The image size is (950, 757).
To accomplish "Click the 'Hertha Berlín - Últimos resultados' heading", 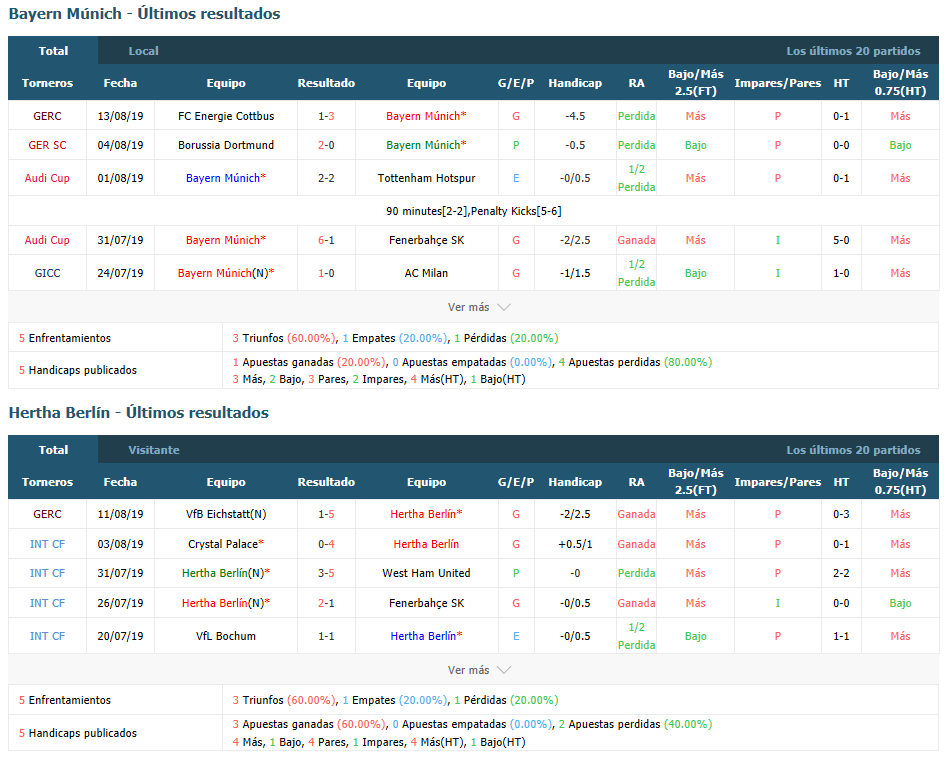I will (x=139, y=412).
